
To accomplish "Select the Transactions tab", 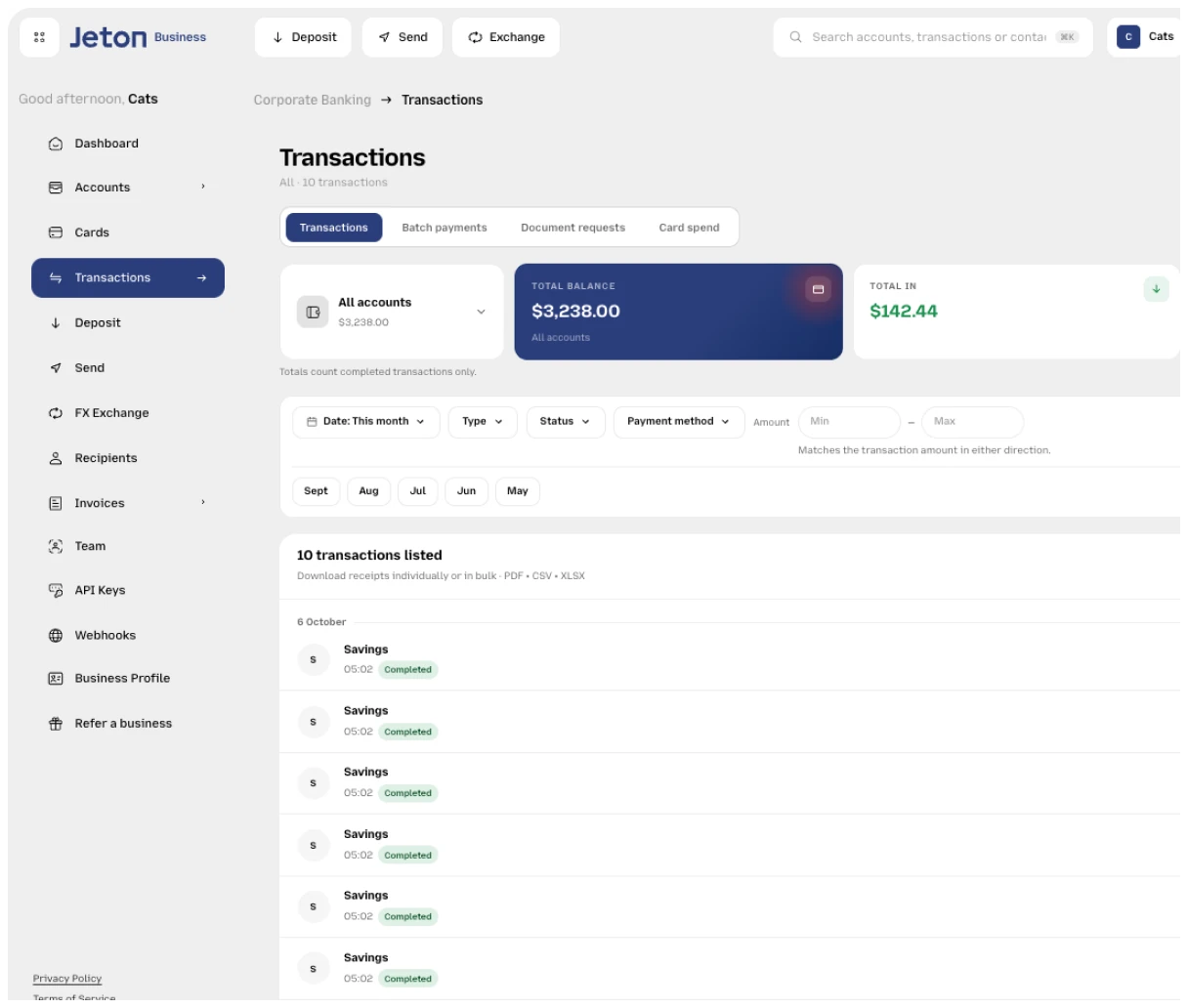I will point(334,228).
